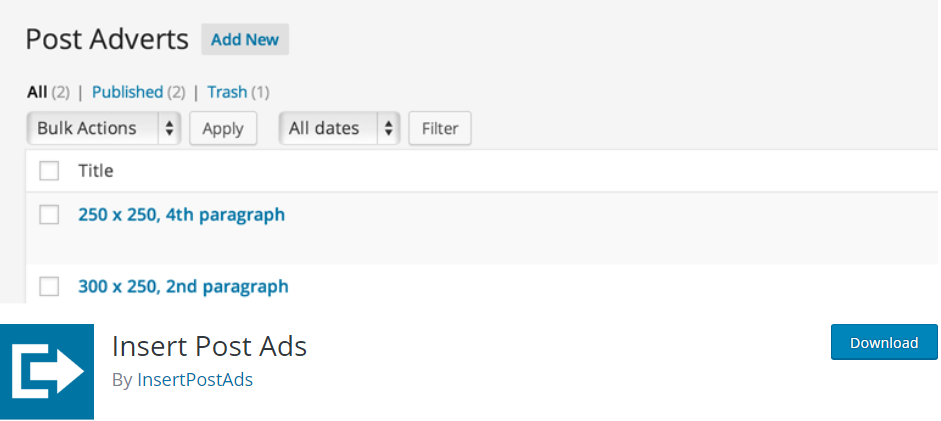Open the Trash adverts view
941x421 pixels.
pyautogui.click(x=227, y=92)
